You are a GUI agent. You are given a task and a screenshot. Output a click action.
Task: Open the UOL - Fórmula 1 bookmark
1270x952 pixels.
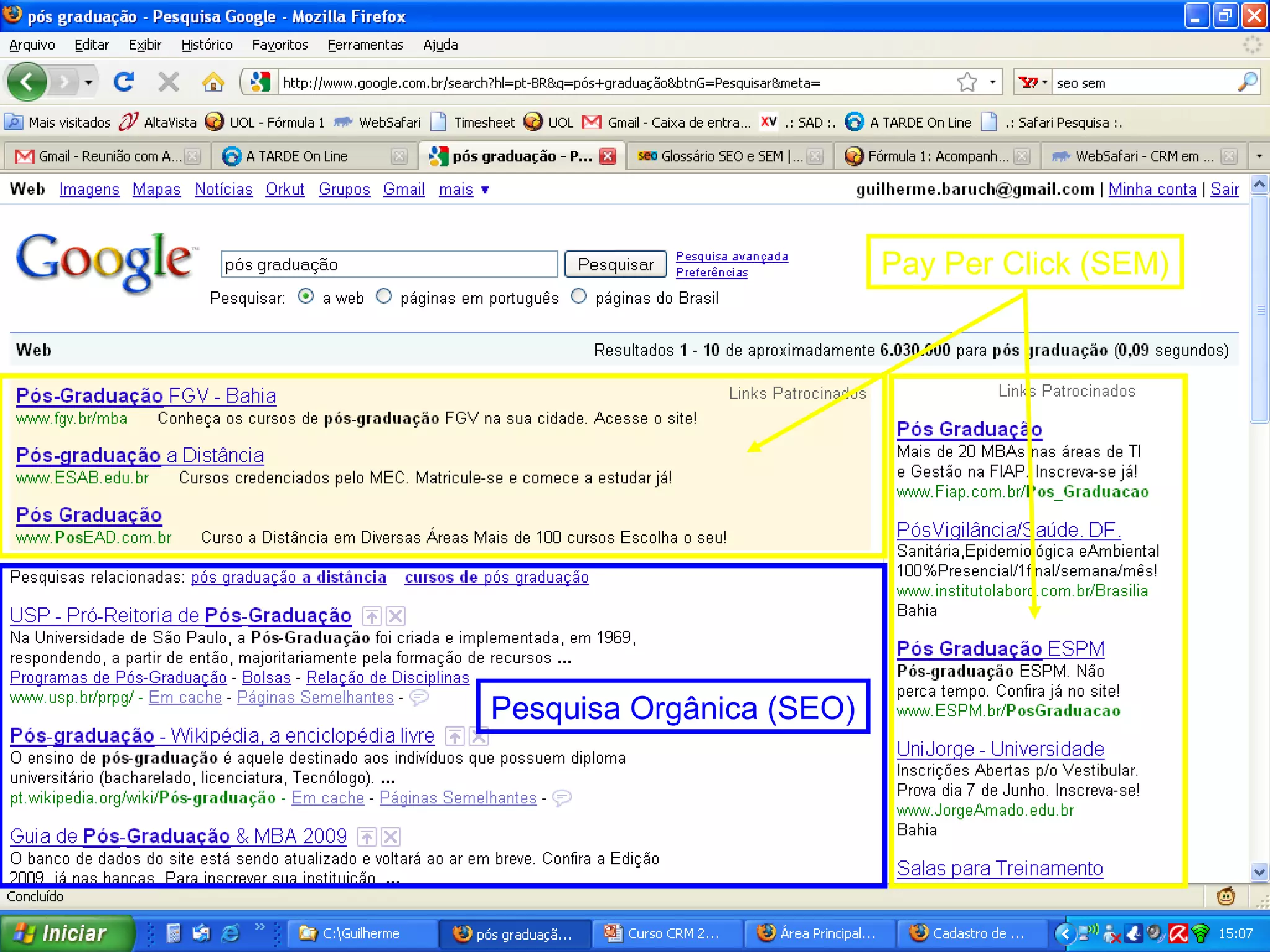(x=265, y=122)
